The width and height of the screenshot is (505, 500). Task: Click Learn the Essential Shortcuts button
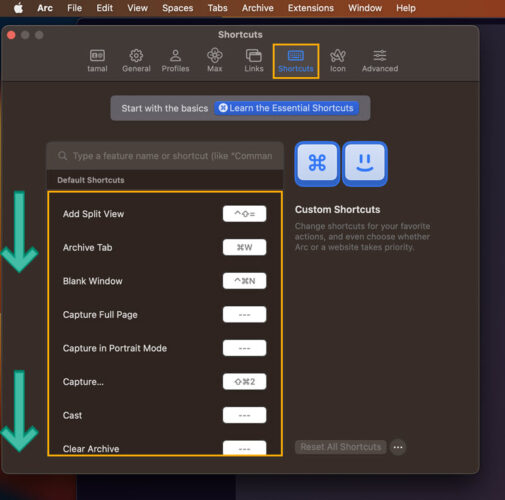[286, 108]
